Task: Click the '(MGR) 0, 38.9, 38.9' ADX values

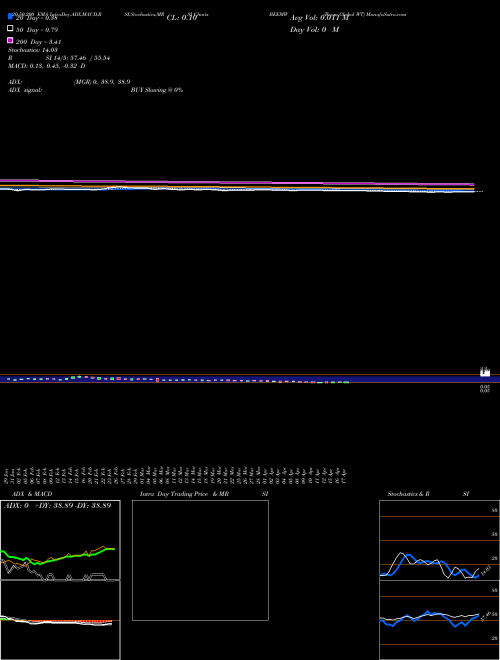Action: [102, 82]
